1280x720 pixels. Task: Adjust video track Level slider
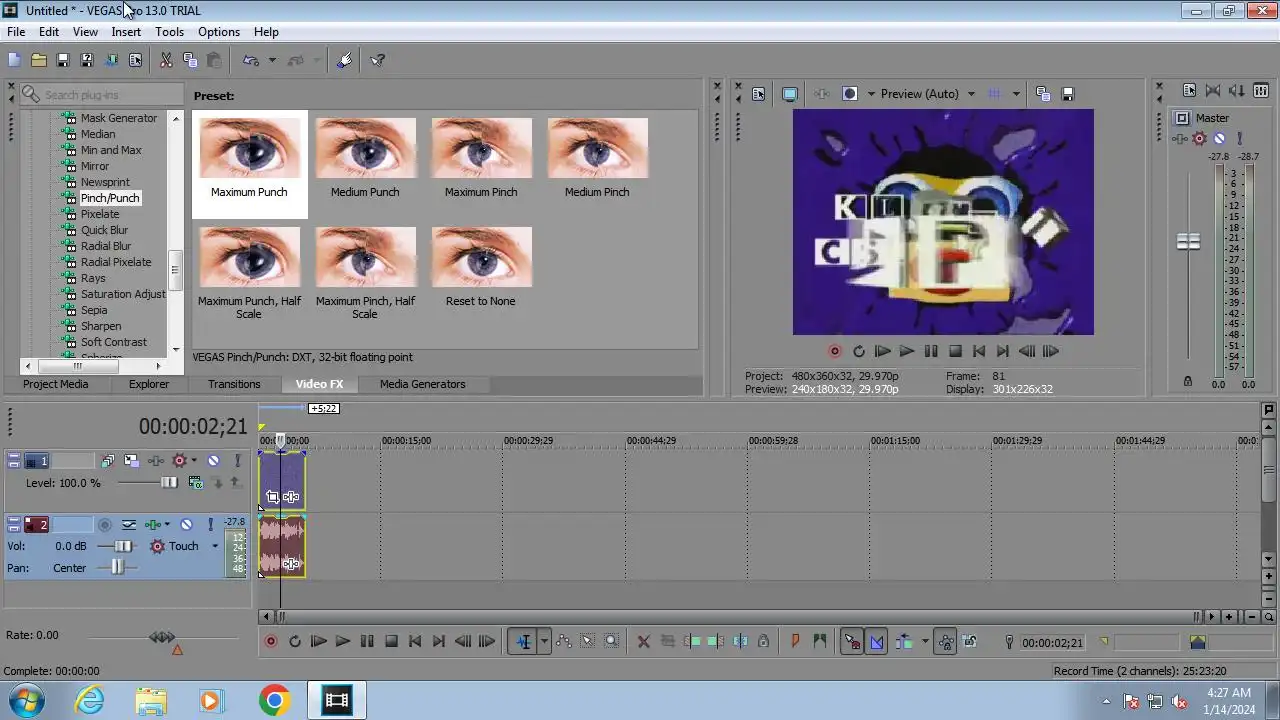point(168,483)
